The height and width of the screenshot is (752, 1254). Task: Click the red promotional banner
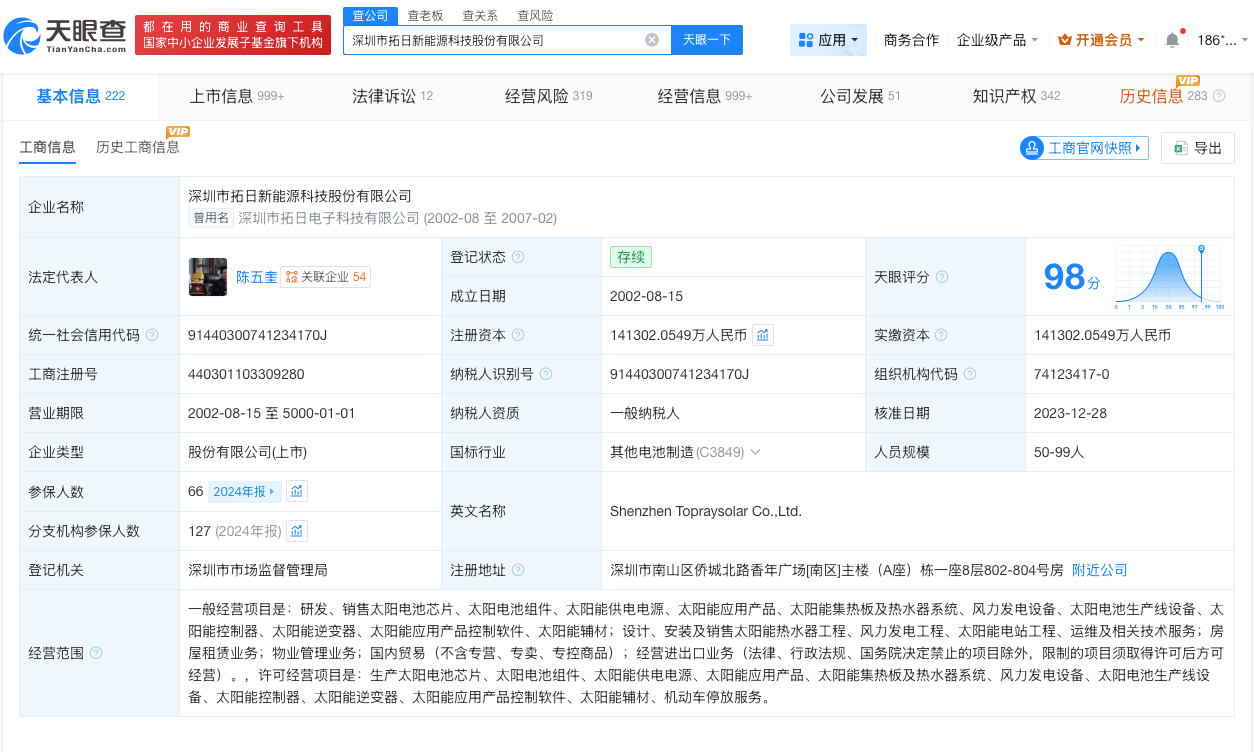[233, 35]
